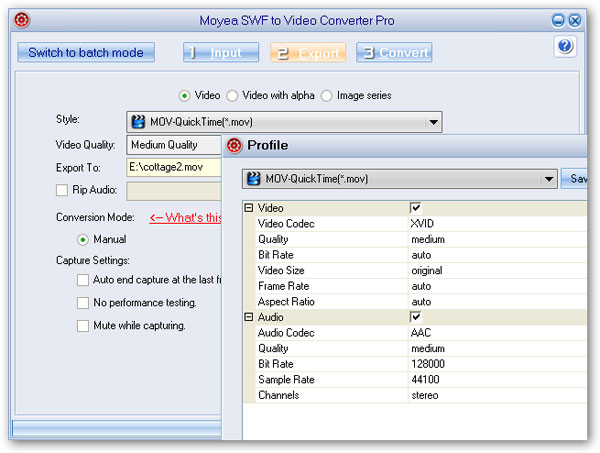
Task: Open the Profile format dropdown
Action: pos(549,179)
